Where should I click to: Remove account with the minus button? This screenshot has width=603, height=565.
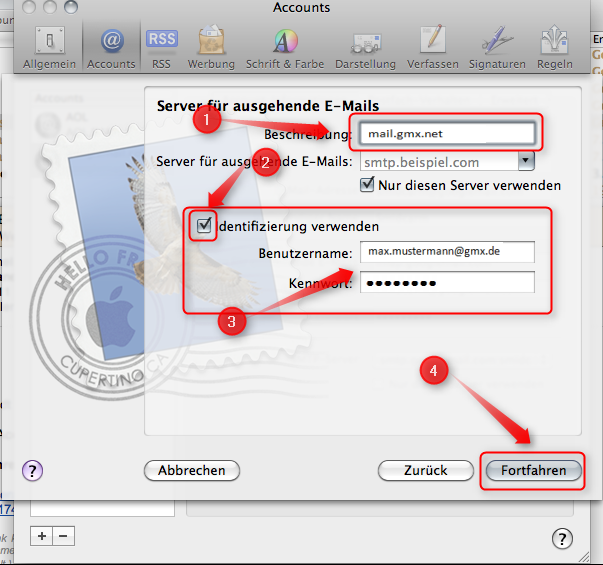tap(63, 536)
